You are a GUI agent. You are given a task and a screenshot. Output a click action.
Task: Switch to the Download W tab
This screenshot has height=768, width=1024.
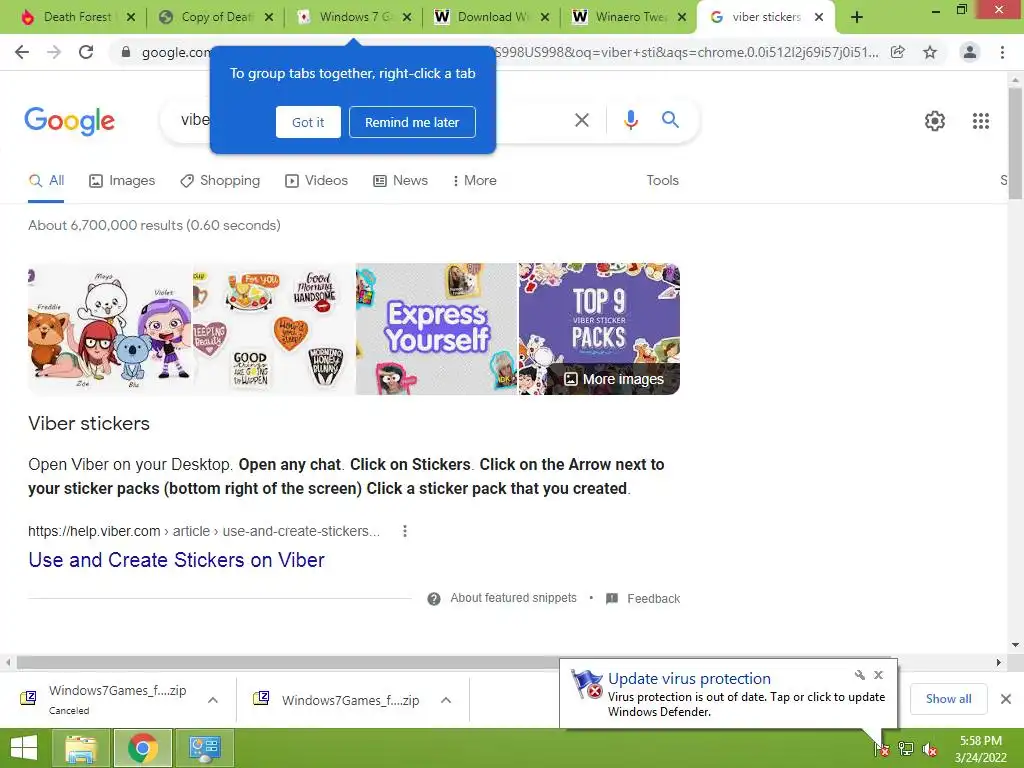[492, 17]
